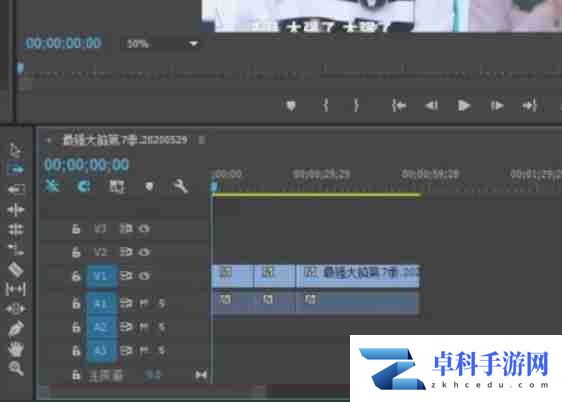Click the master track volume value
The height and width of the screenshot is (402, 562).
point(153,375)
